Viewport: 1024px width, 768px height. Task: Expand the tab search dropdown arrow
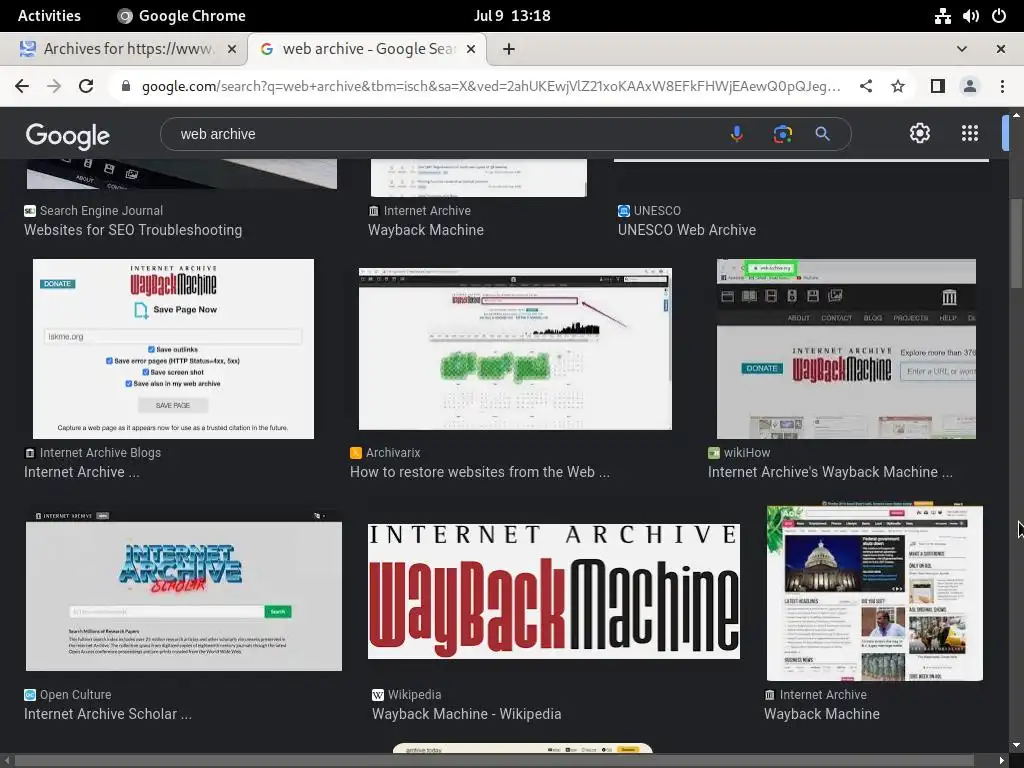(x=962, y=49)
